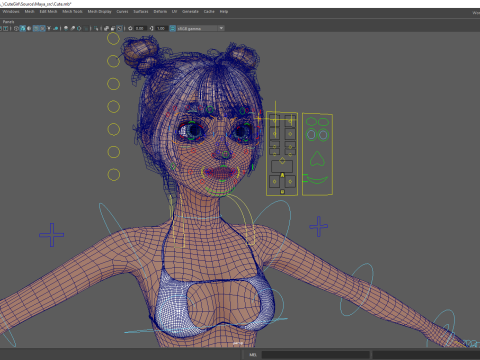Open the sRGB gamma view transform dropdown

(200, 28)
